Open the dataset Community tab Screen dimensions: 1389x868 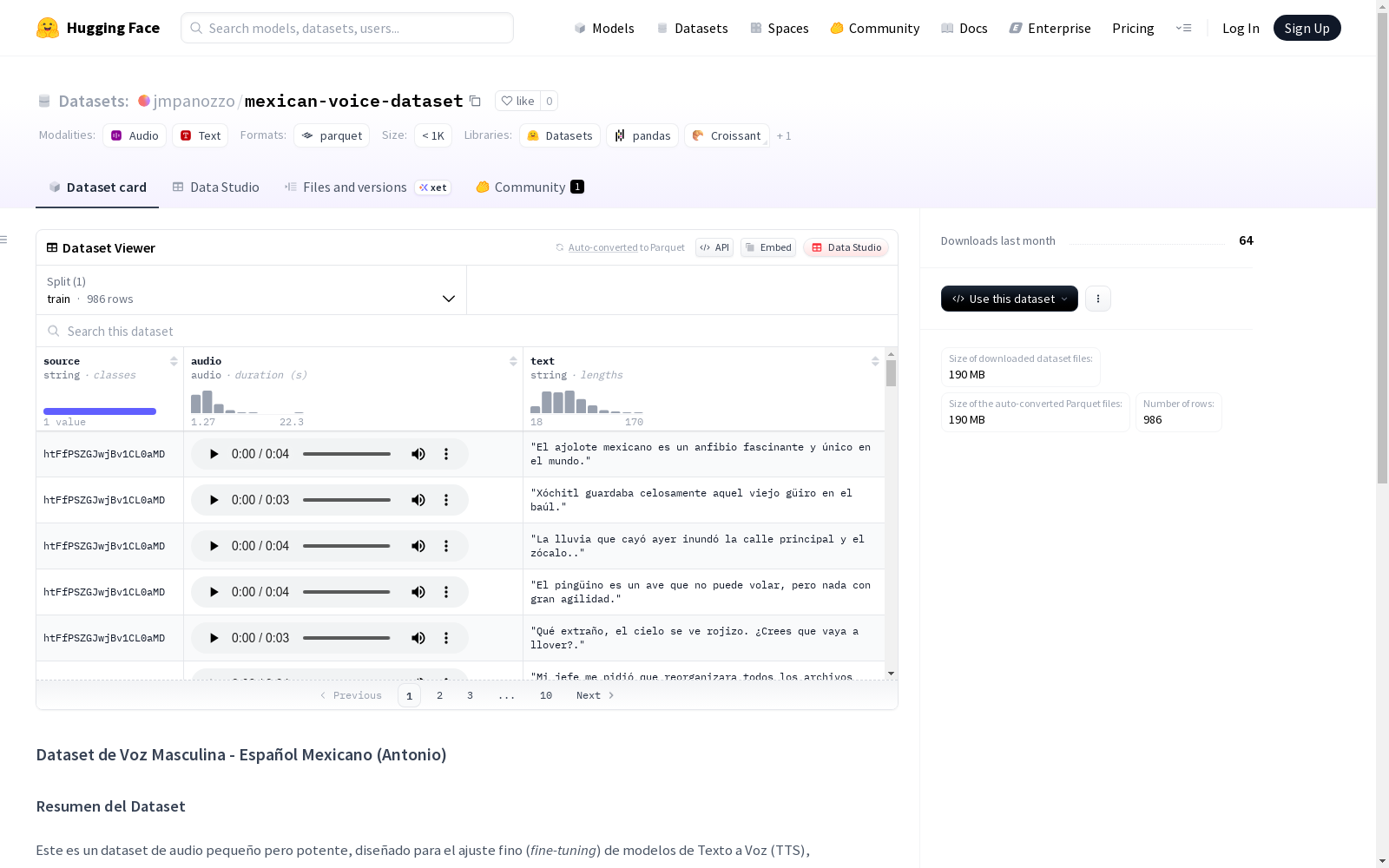tap(530, 187)
